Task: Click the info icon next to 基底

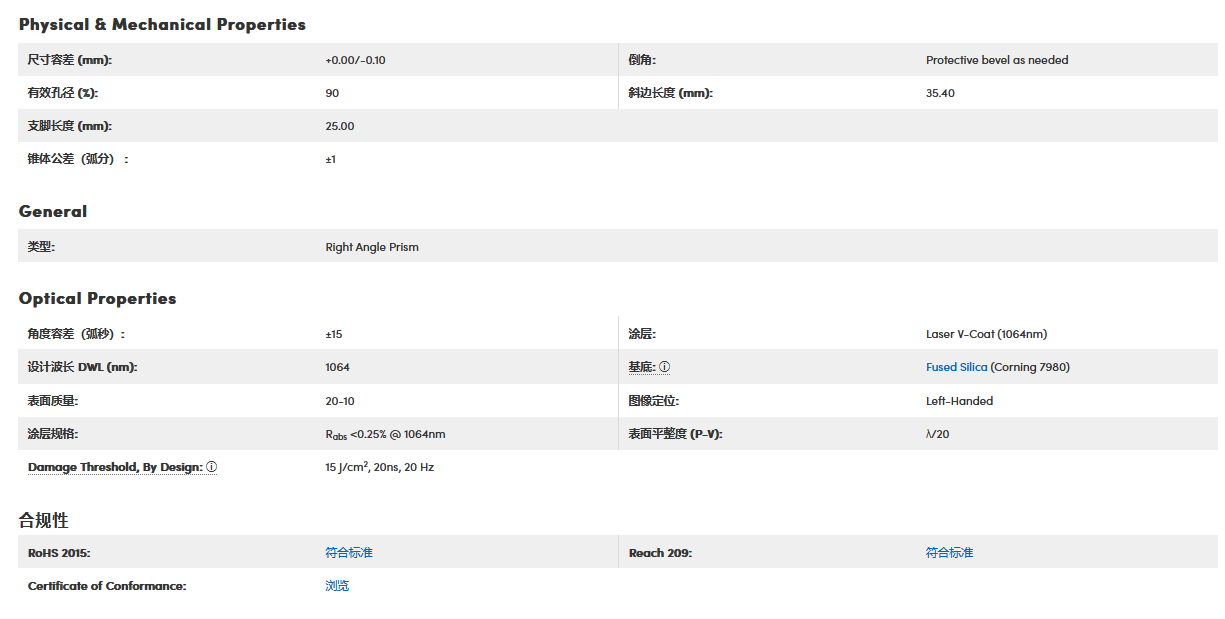Action: (x=665, y=367)
